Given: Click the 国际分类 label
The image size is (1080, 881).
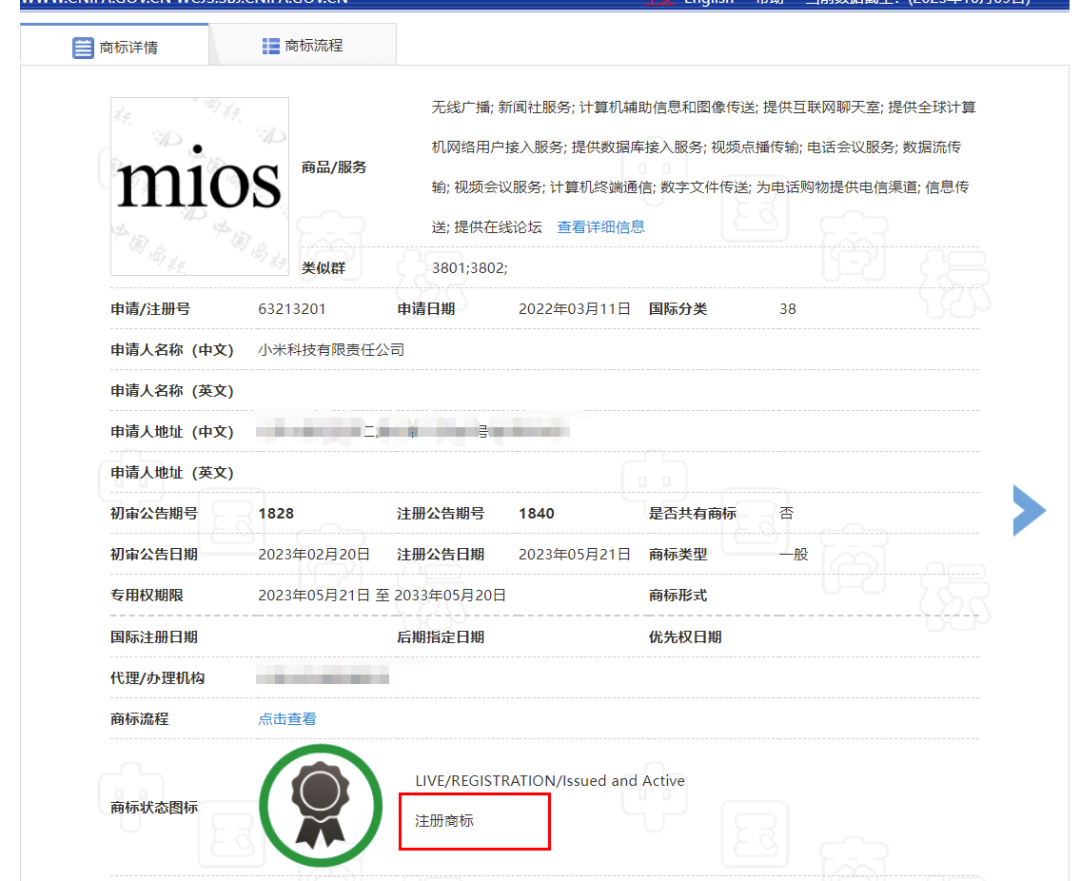Looking at the screenshot, I should coord(678,309).
